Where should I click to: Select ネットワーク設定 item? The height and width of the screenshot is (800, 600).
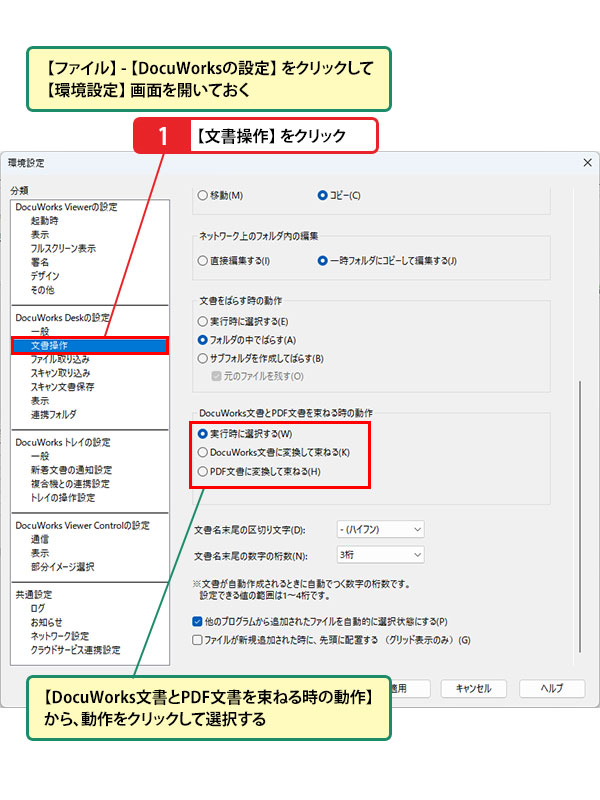[x=60, y=636]
